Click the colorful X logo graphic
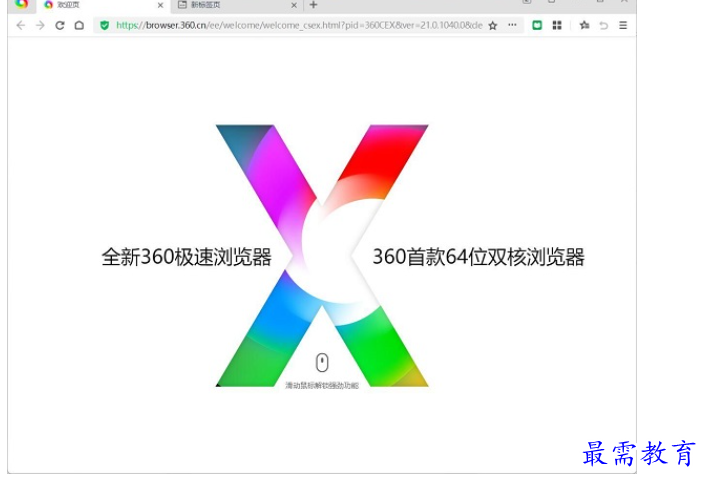This screenshot has width=704, height=485. tap(322, 256)
